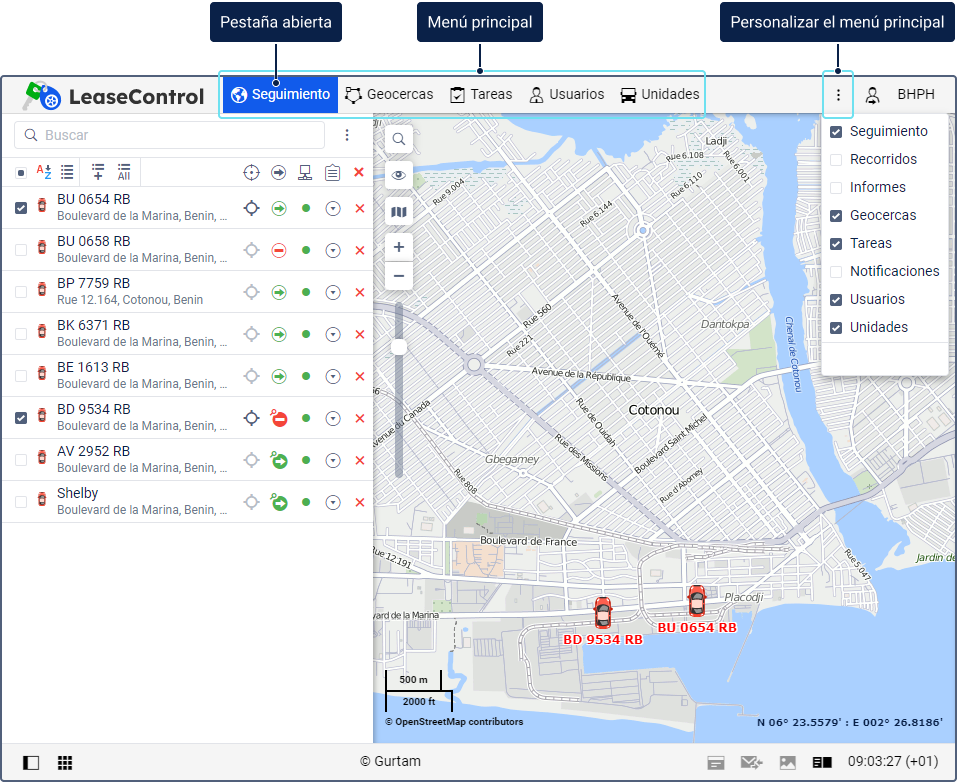Uncheck the BD 9534 RB unit checkbox
Image resolution: width=957 pixels, height=782 pixels.
(21, 418)
